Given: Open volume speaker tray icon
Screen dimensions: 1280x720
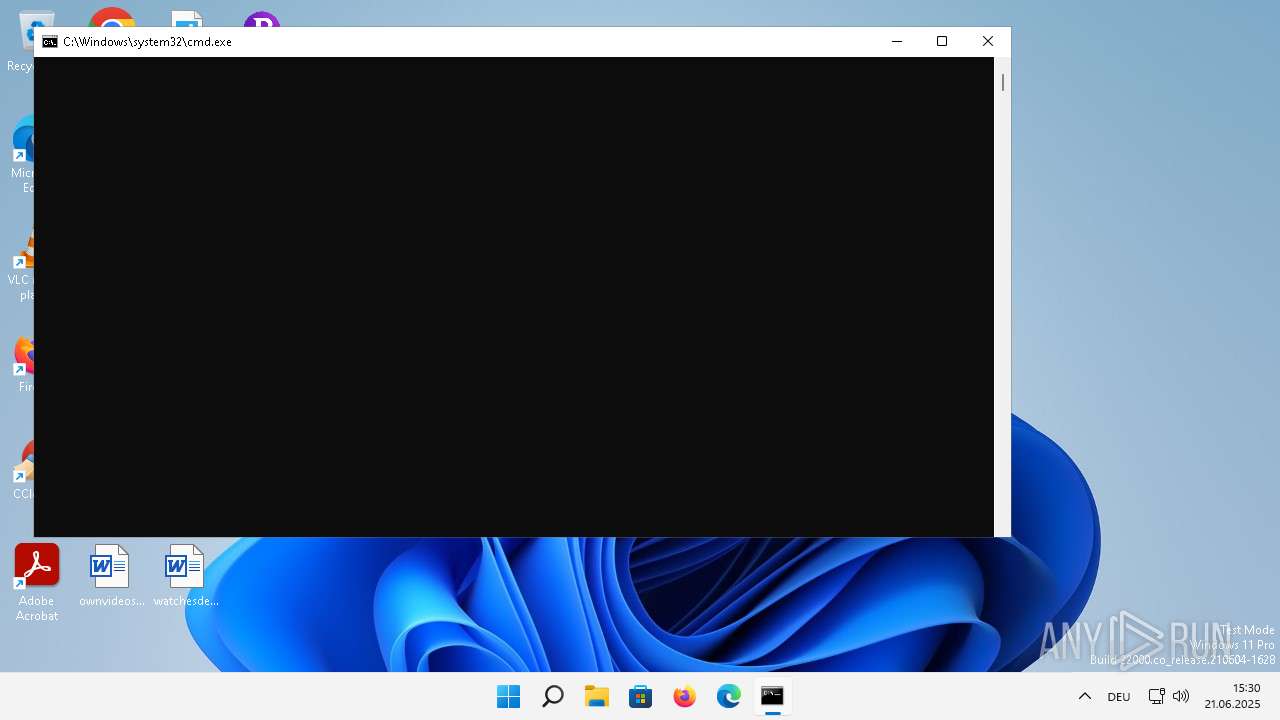Looking at the screenshot, I should [x=1180, y=696].
